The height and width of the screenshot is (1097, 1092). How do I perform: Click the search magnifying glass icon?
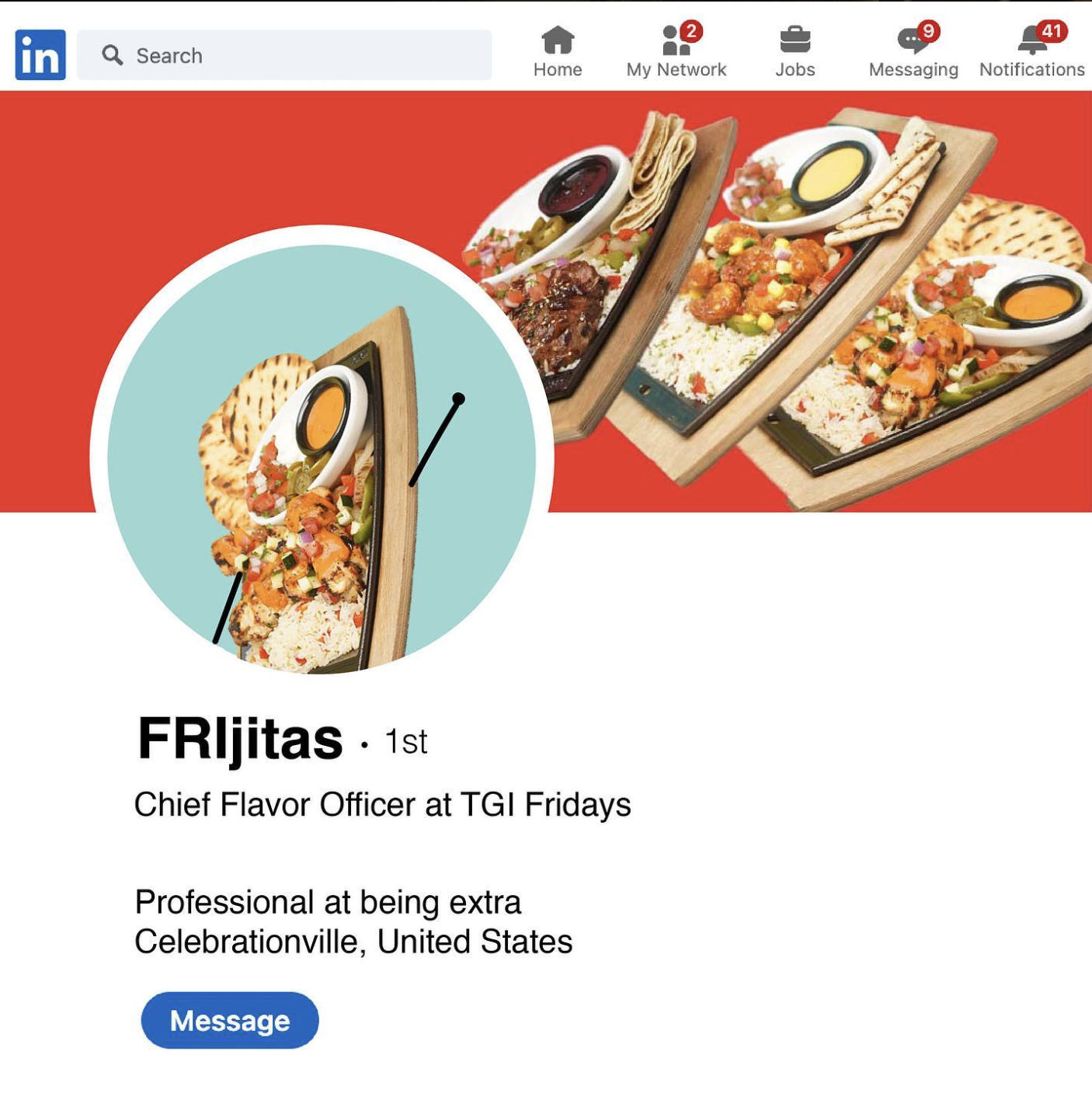(113, 55)
